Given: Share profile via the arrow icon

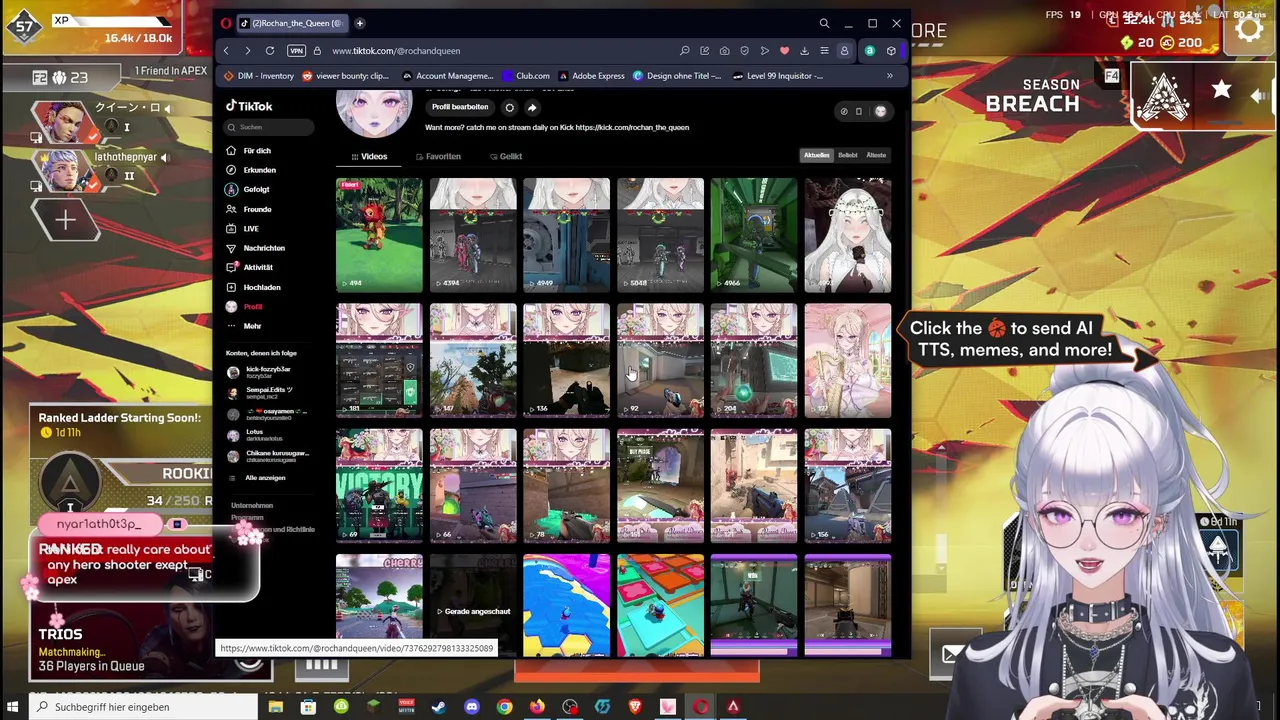Looking at the screenshot, I should pos(532,107).
